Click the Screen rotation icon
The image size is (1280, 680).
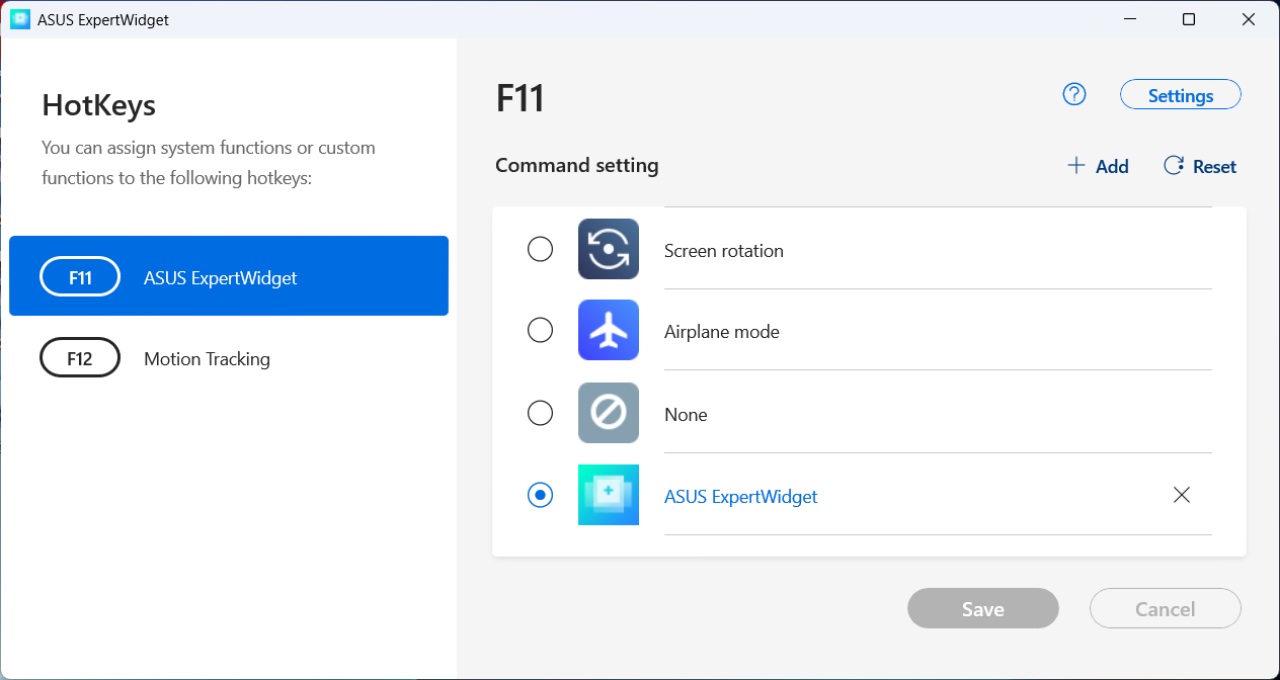pyautogui.click(x=608, y=249)
